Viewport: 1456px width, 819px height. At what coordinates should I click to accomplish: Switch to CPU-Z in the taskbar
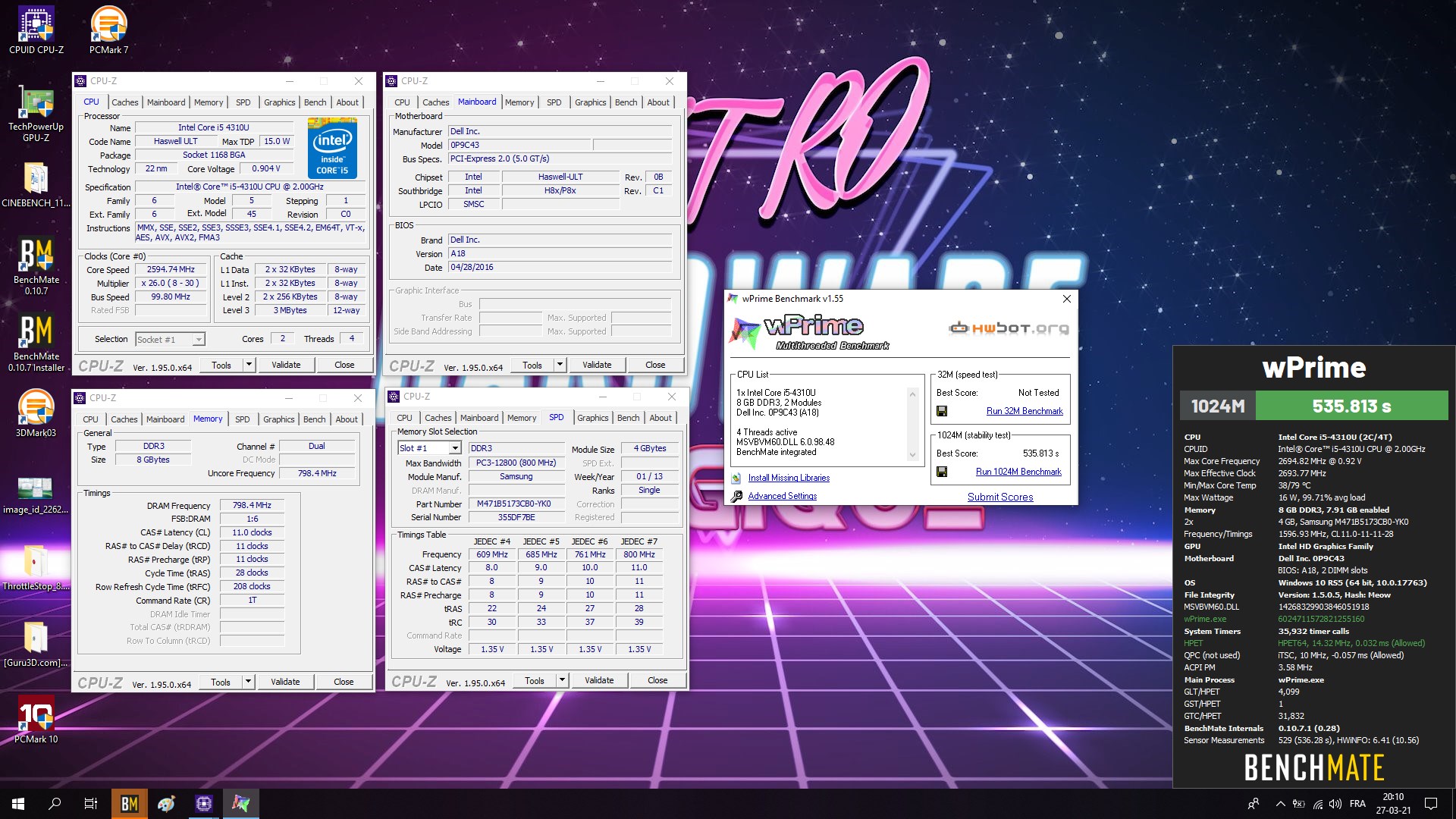pyautogui.click(x=203, y=804)
